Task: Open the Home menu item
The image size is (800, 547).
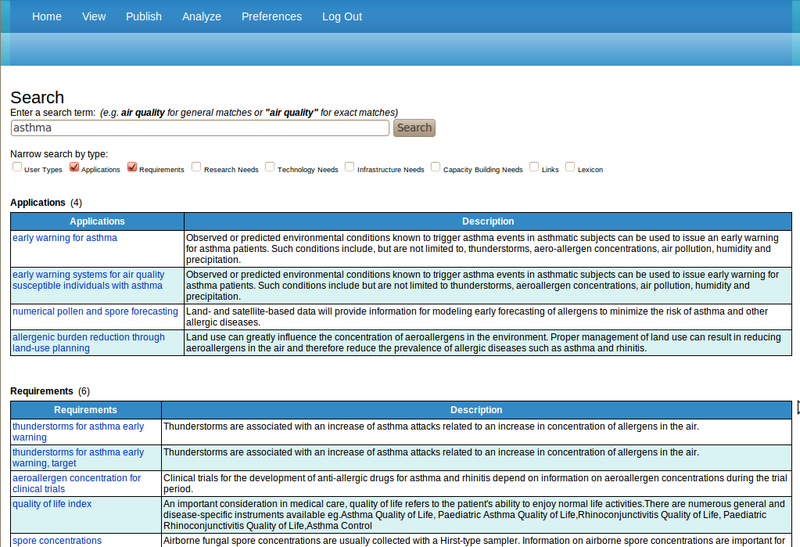Action: tap(46, 17)
